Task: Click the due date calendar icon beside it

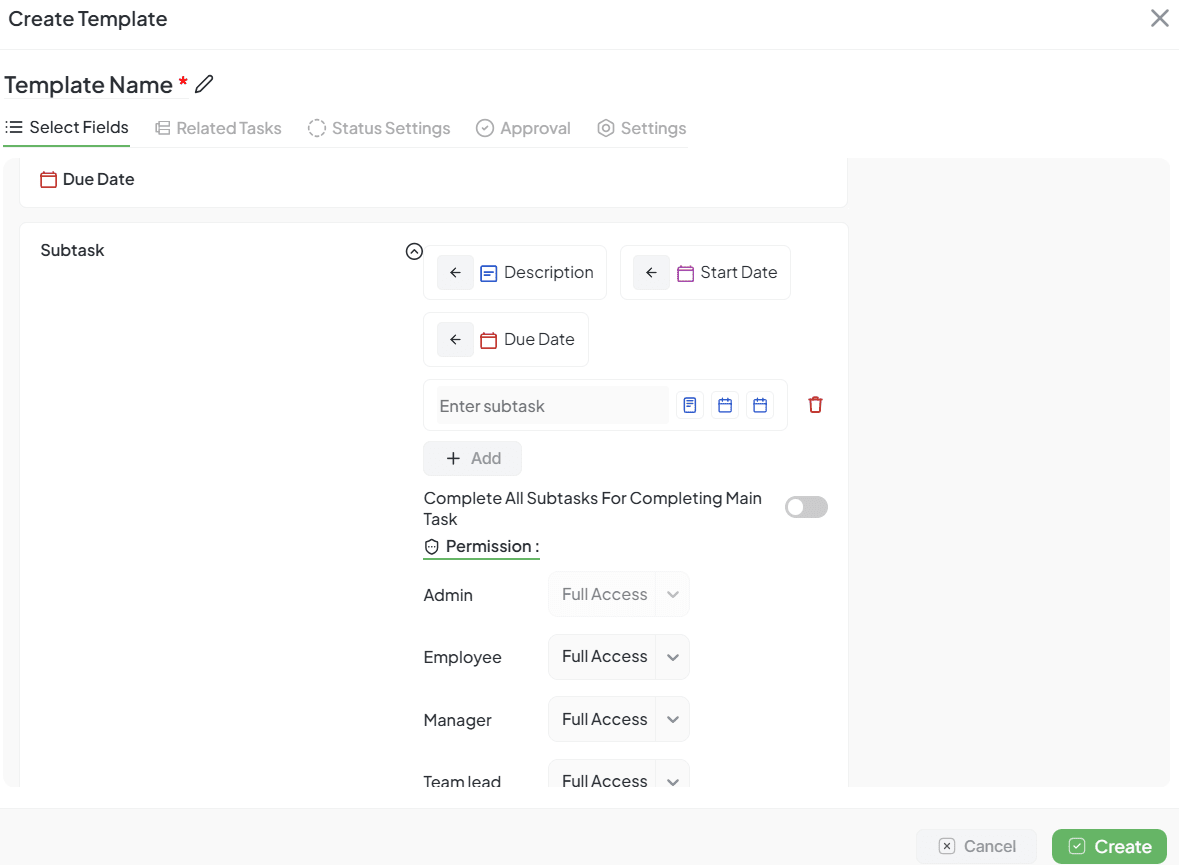Action: [x=759, y=404]
